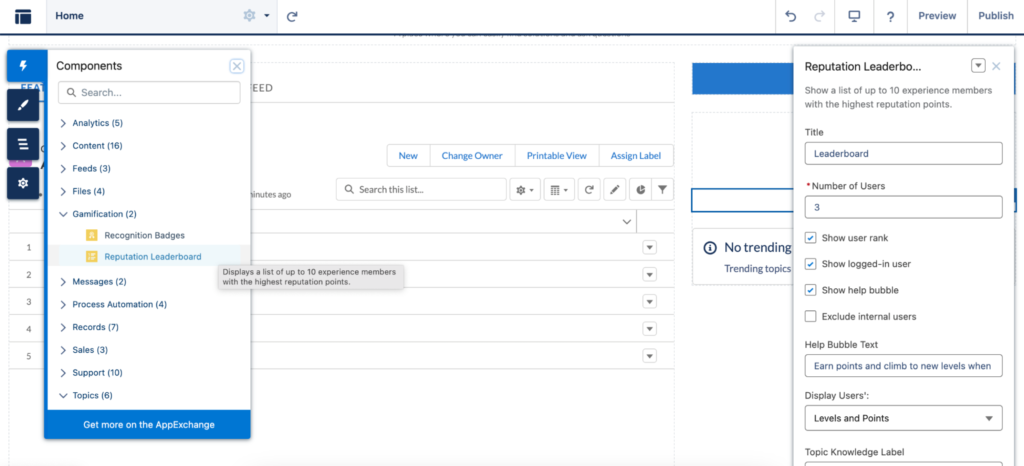Screen dimensions: 1024x466
Task: Click Get more on the AppExchange
Action: (149, 424)
